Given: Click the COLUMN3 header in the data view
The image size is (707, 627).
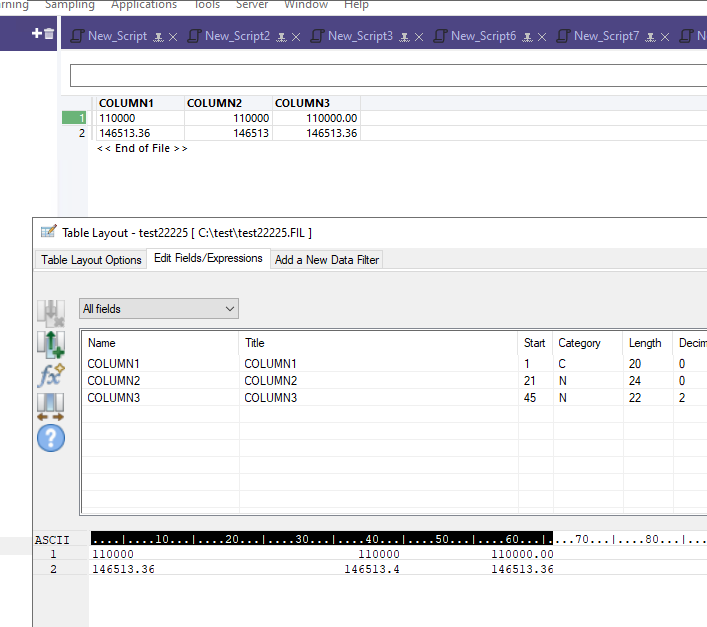Looking at the screenshot, I should click(x=317, y=103).
